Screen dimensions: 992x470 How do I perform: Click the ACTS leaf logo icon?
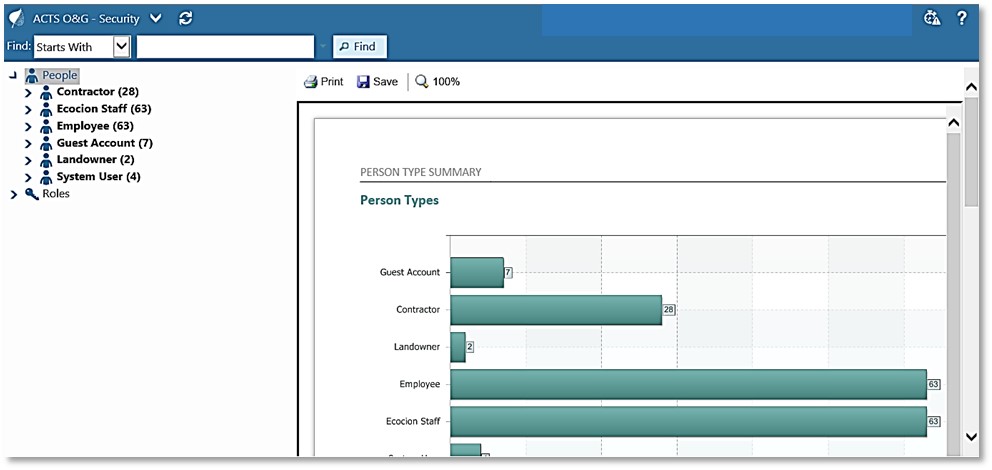tap(15, 18)
